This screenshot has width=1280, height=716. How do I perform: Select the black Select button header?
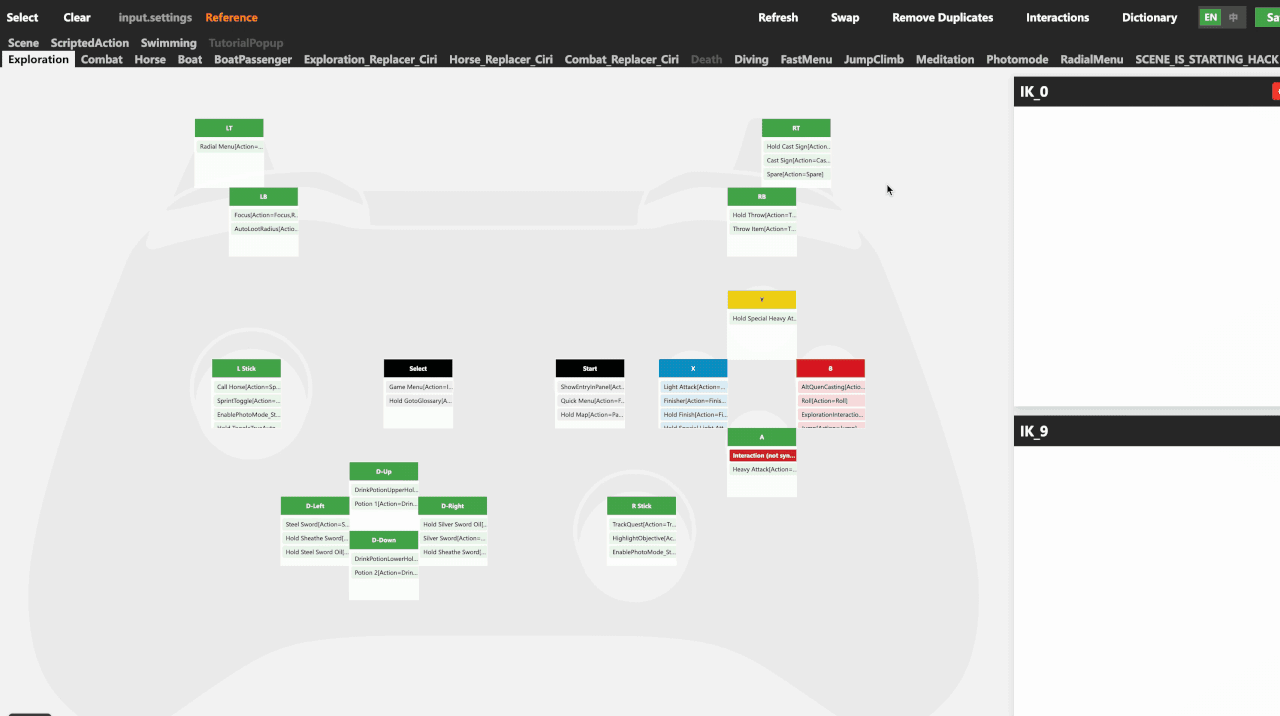pos(418,368)
